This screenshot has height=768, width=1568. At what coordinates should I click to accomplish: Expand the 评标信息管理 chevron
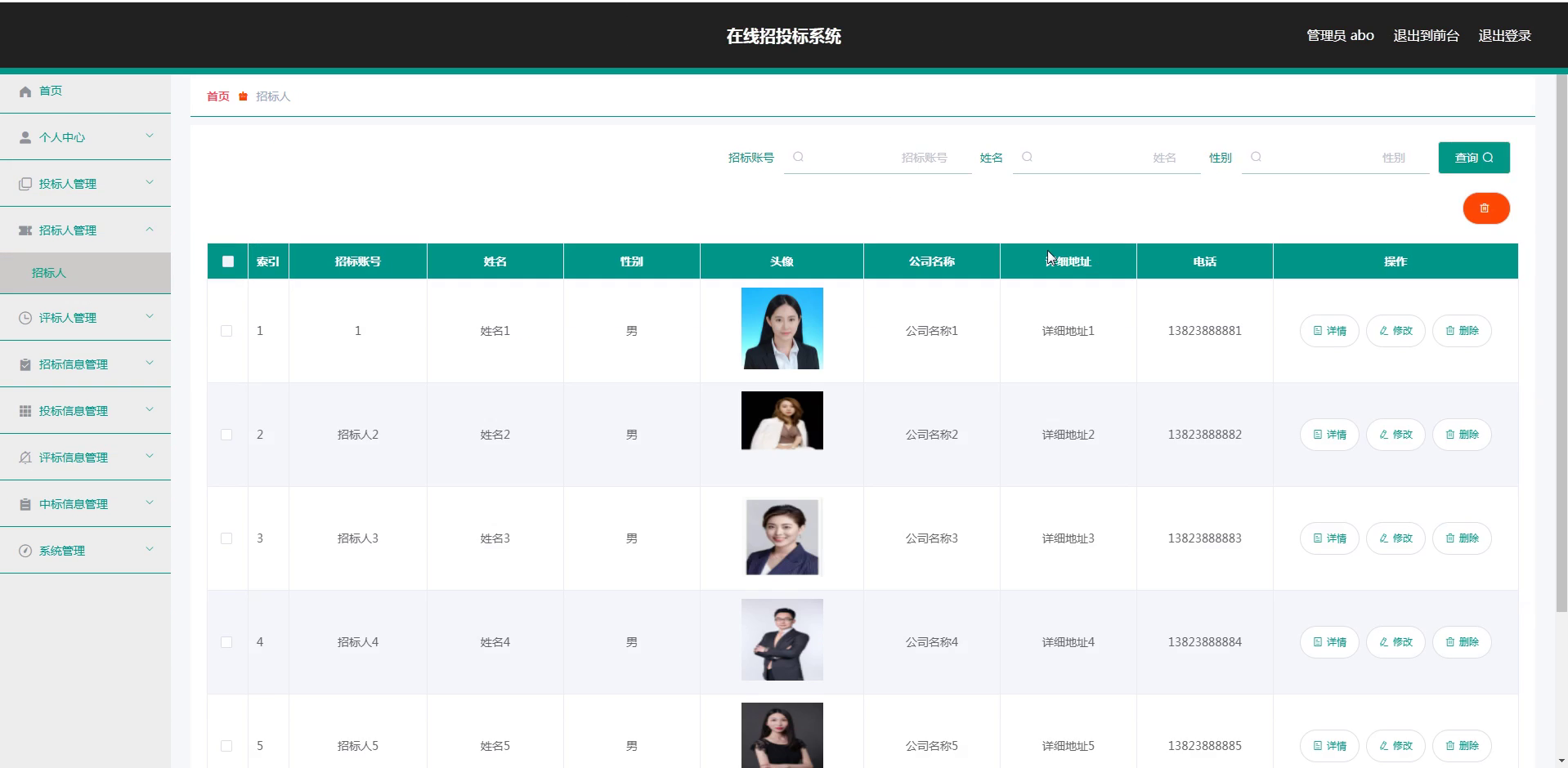tap(150, 456)
